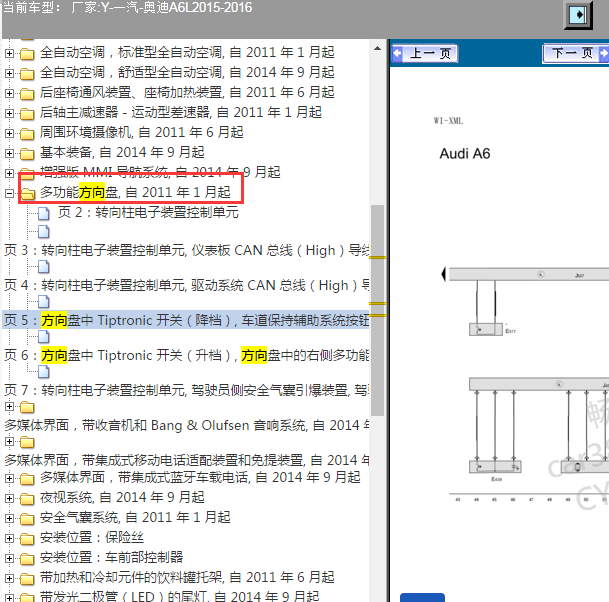Expand the 多媒体界面 蓝牙车载电话 node
609x602 pixels.
click(x=9, y=478)
